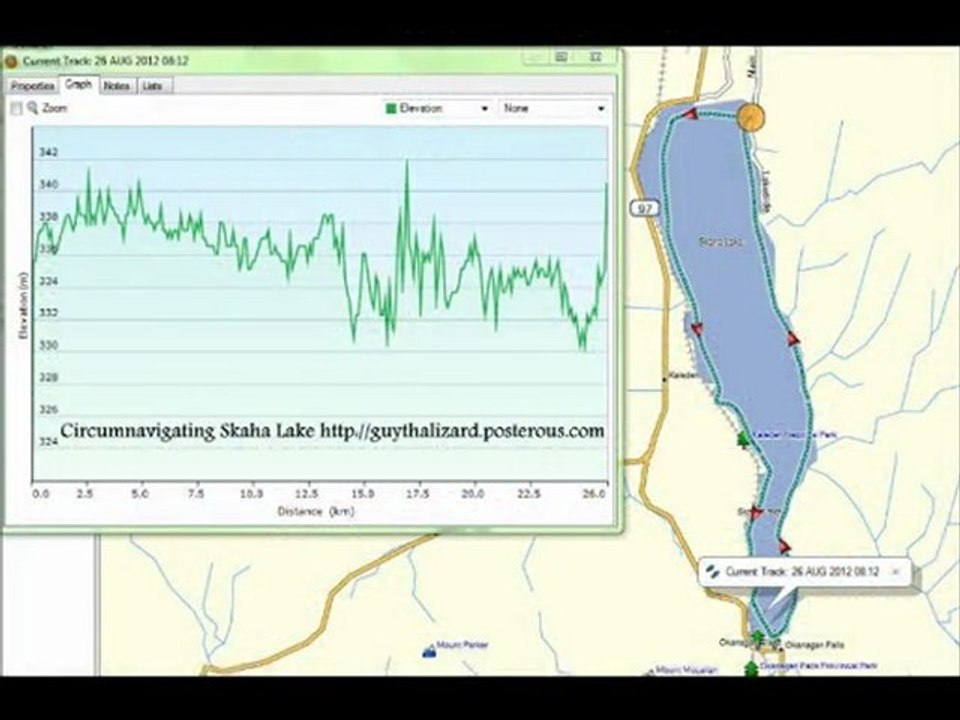Click the Current Track tooltip text
Screen dimensions: 960x720
[x=802, y=572]
